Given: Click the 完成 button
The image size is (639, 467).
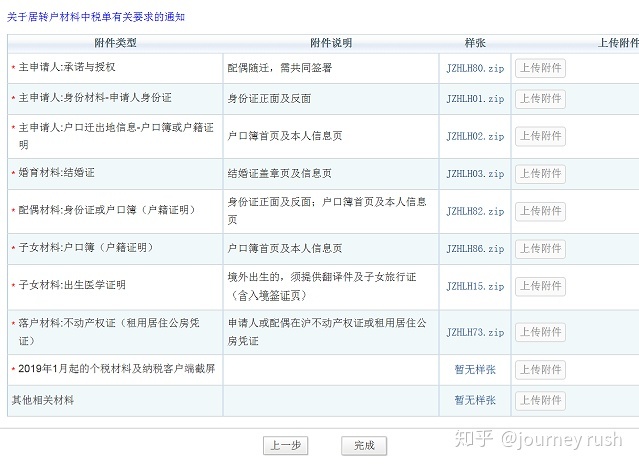Looking at the screenshot, I should (x=364, y=445).
